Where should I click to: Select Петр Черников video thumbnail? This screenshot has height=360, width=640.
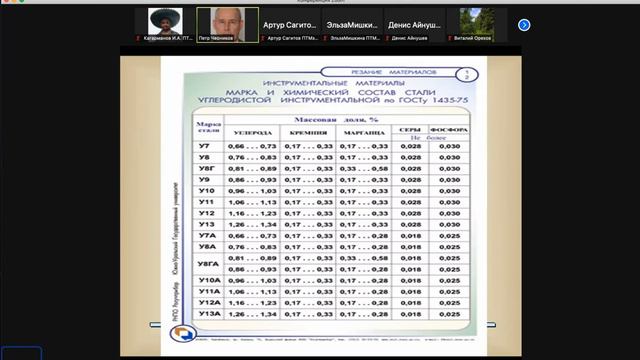227,24
